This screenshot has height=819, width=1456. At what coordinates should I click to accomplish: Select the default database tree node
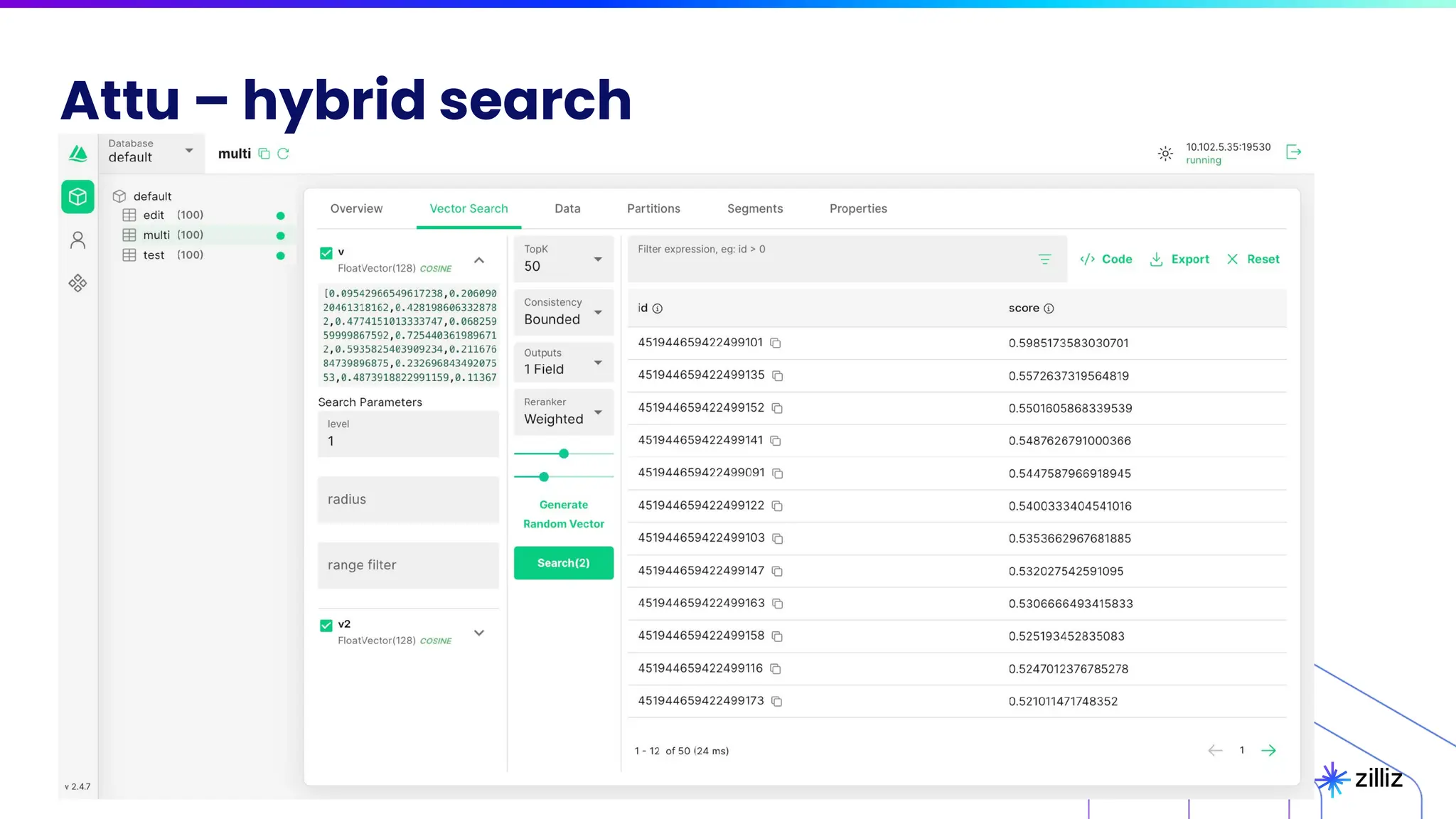(152, 196)
